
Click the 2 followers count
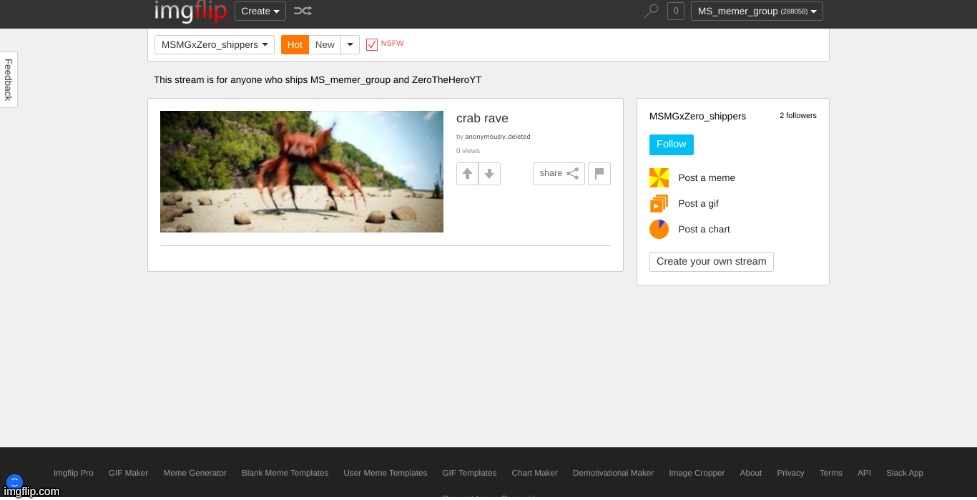tap(798, 115)
